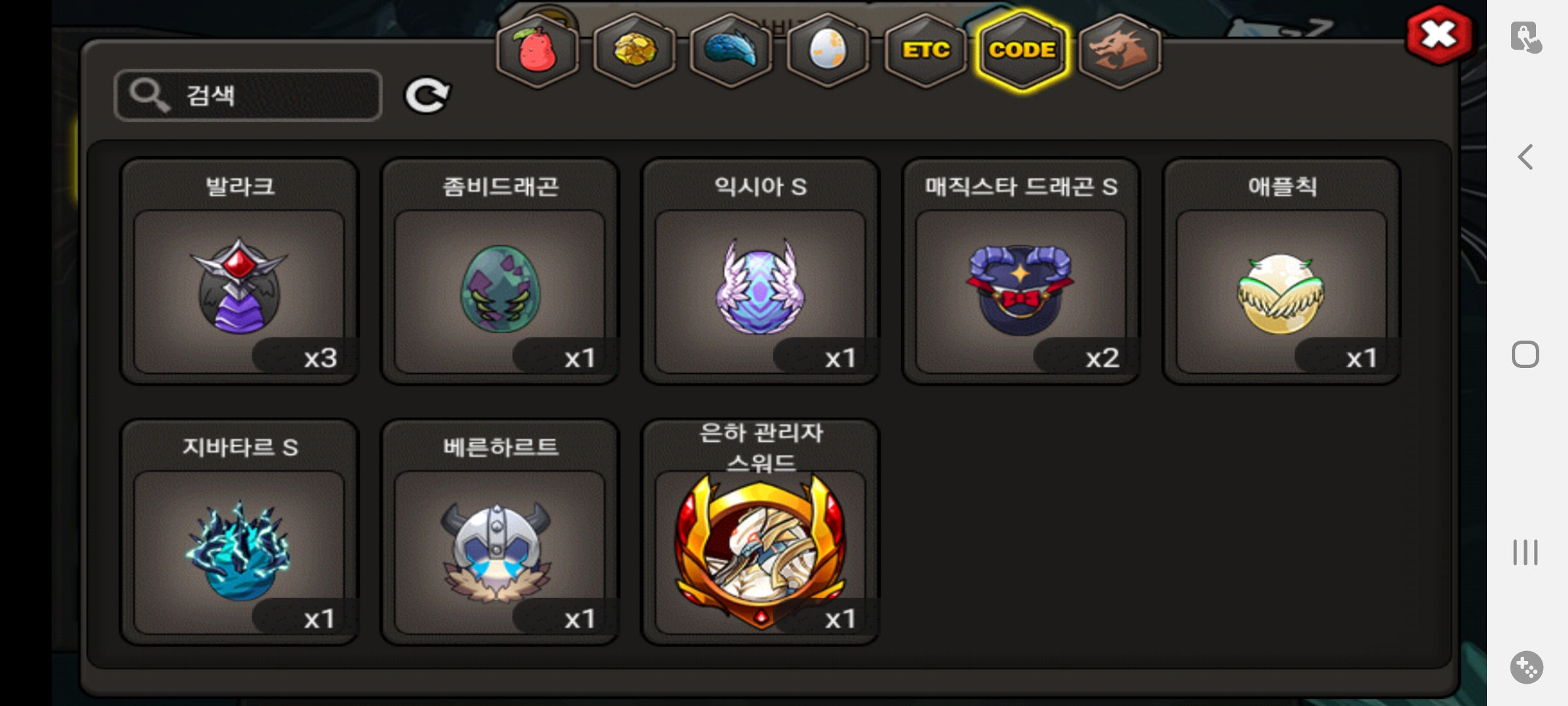Tap the magnifying glass search icon
This screenshot has width=1568, height=706.
(x=149, y=95)
